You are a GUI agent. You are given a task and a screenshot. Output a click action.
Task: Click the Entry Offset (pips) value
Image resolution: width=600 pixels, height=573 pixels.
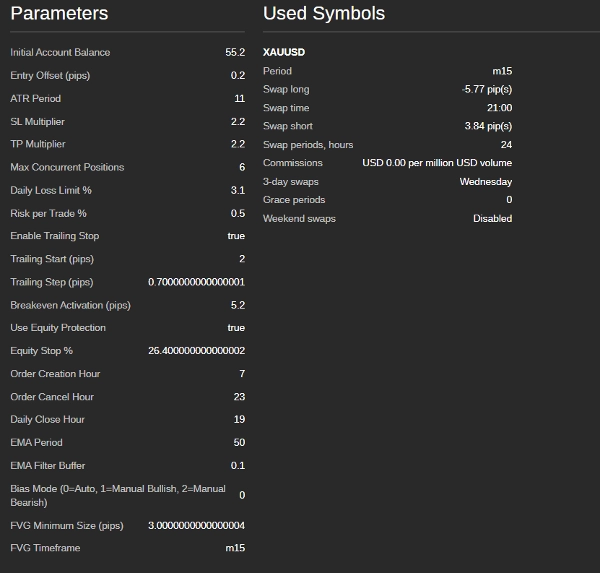pyautogui.click(x=237, y=75)
